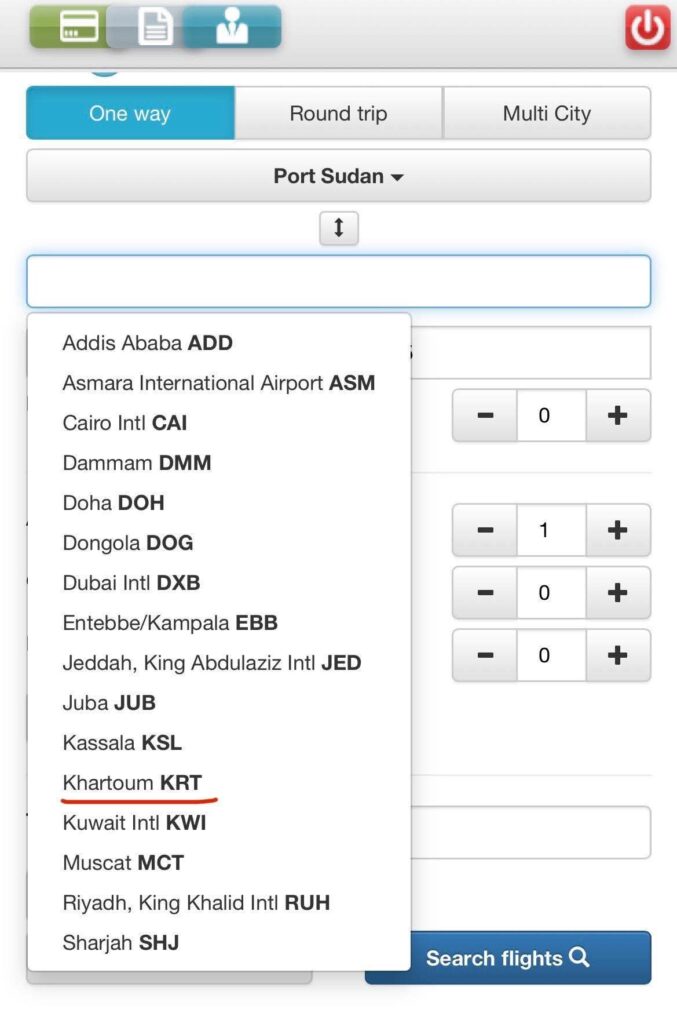
Task: Select Sharjah SHJ at list bottom
Action: pos(120,943)
